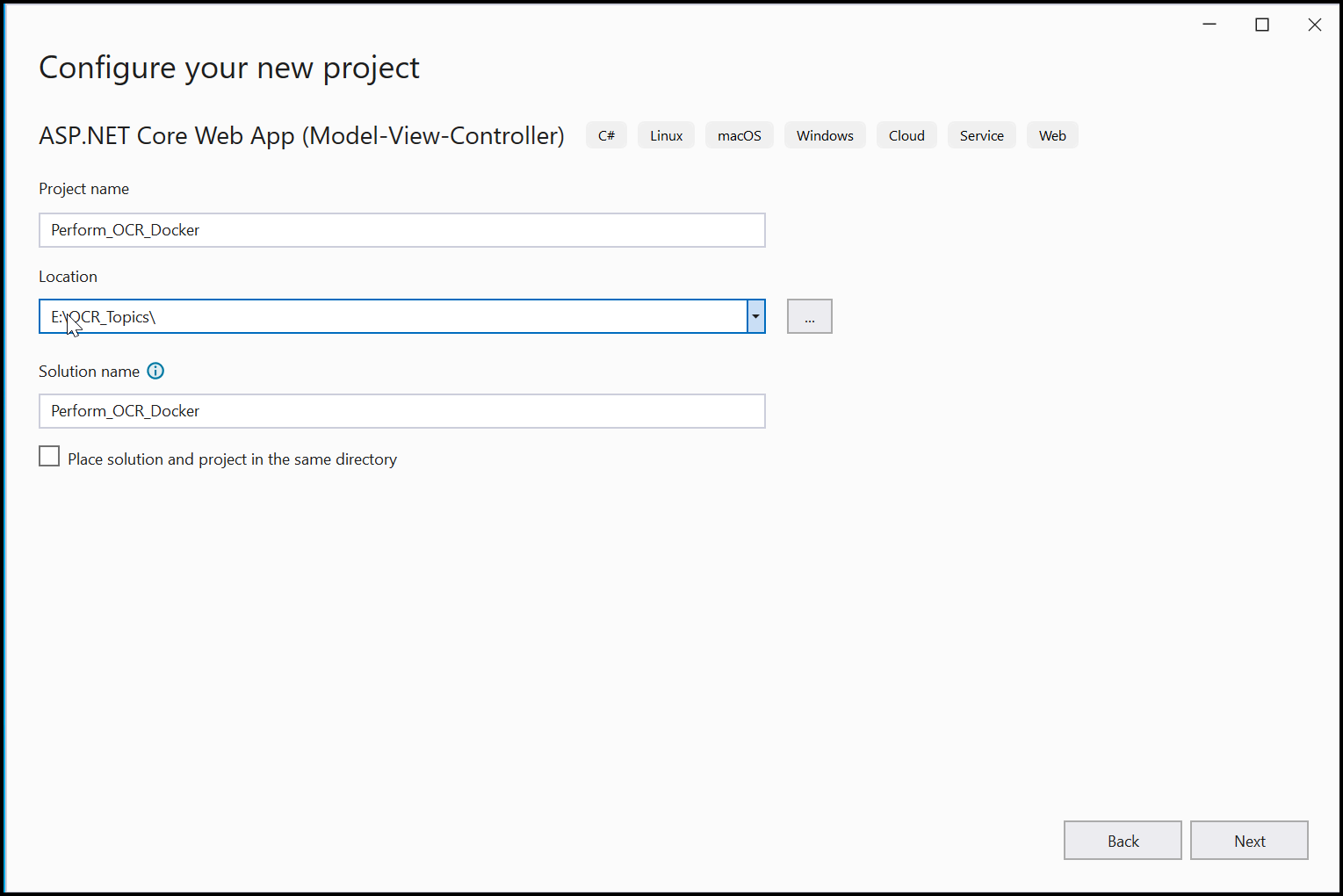Viewport: 1343px width, 896px height.
Task: Click the Next button
Action: pos(1248,840)
